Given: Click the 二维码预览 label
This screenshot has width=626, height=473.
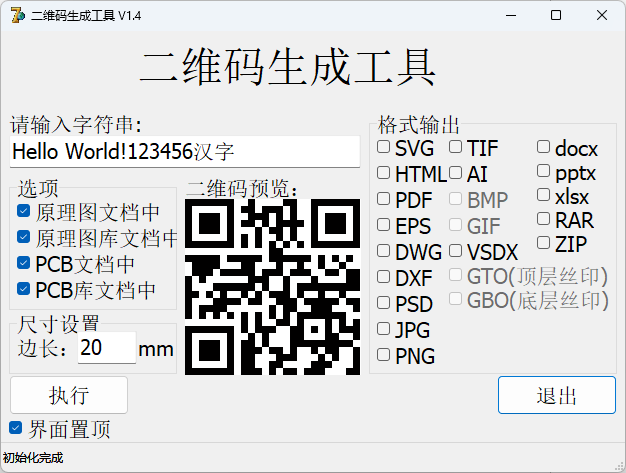Looking at the screenshot, I should pyautogui.click(x=242, y=188).
